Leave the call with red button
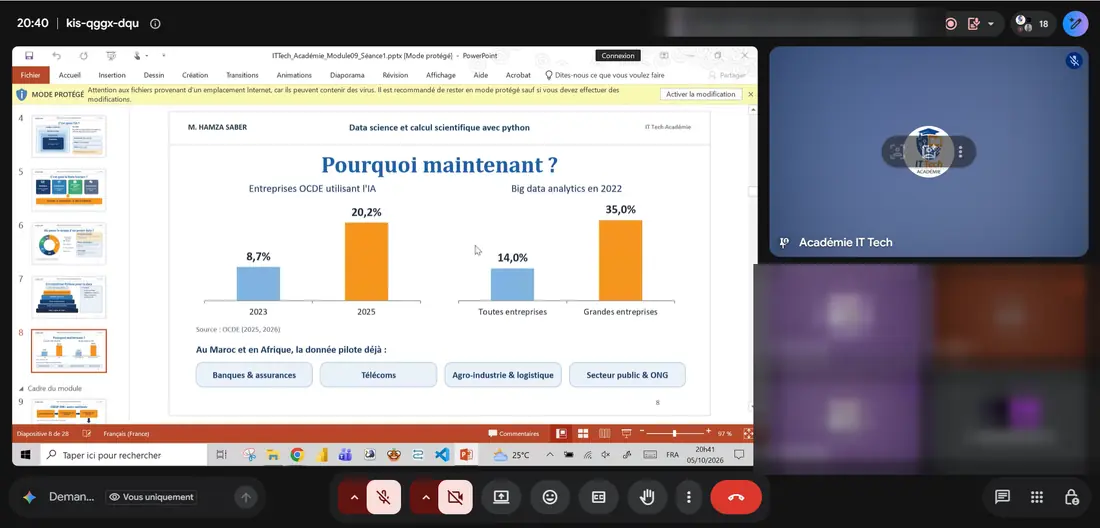The image size is (1100, 528). pyautogui.click(x=736, y=497)
